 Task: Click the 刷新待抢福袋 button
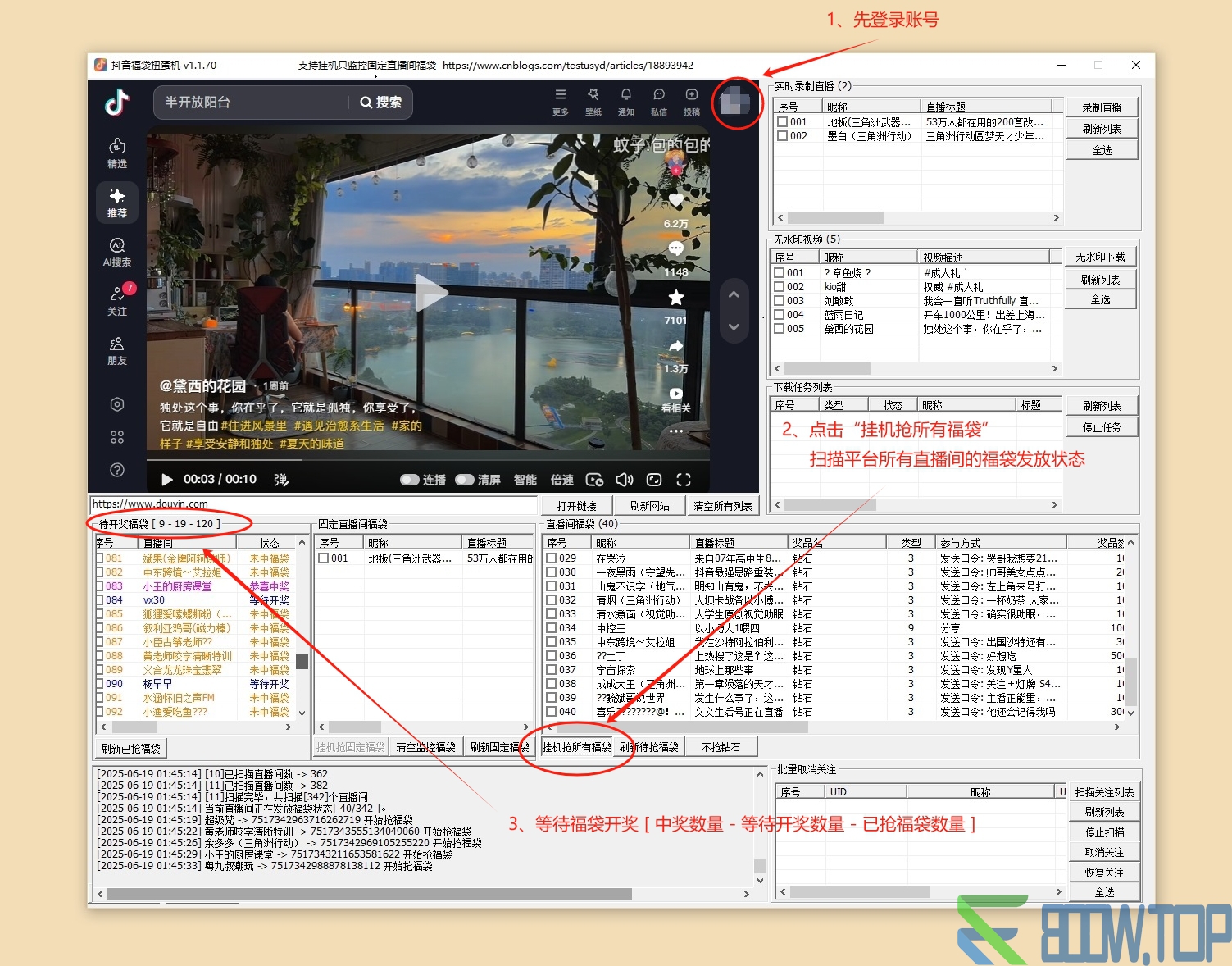point(649,747)
